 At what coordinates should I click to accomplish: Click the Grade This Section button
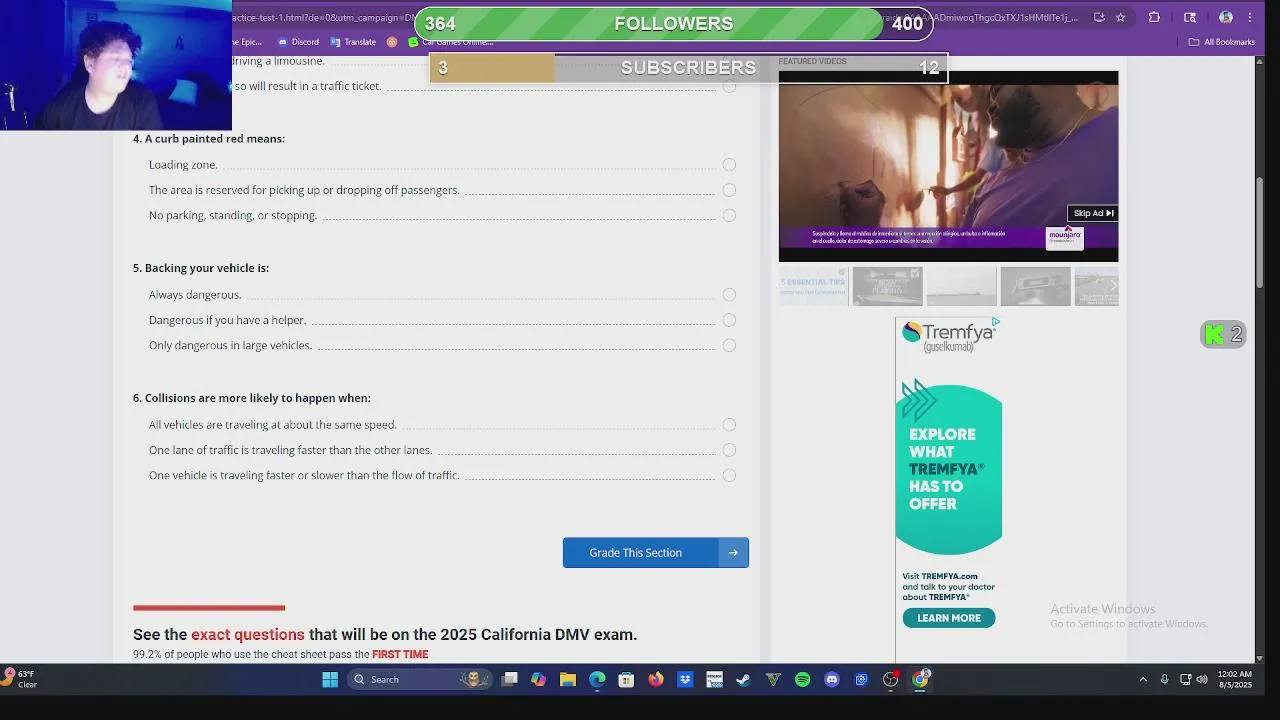click(655, 553)
